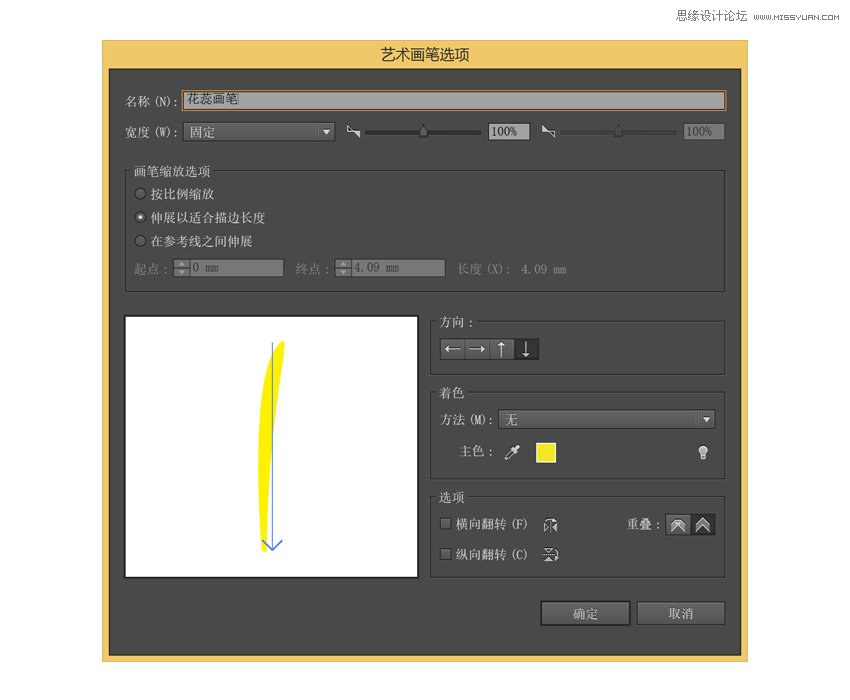Click the 名称 field containing 花蕊画笔
This screenshot has height=700, width=850.
click(x=454, y=100)
